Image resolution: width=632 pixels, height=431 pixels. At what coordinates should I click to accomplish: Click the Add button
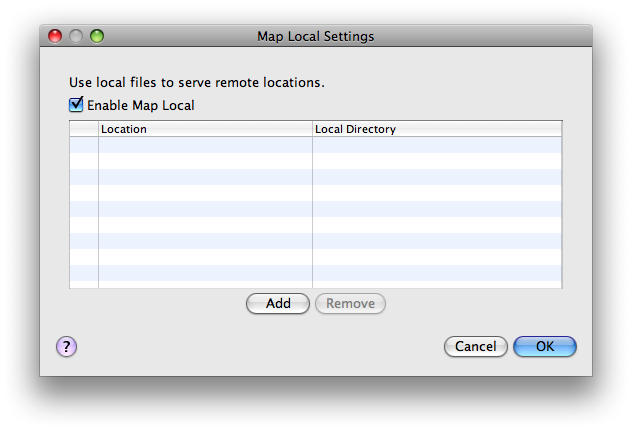278,303
